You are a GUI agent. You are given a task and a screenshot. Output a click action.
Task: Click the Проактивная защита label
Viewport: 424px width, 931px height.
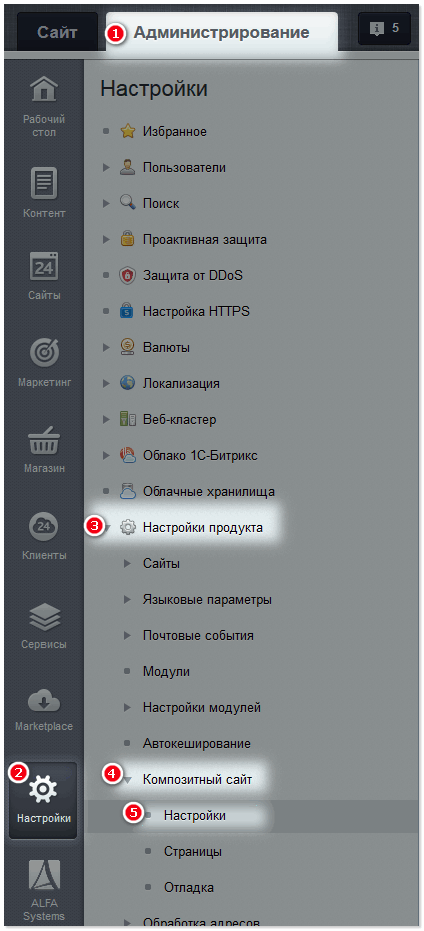pyautogui.click(x=205, y=240)
